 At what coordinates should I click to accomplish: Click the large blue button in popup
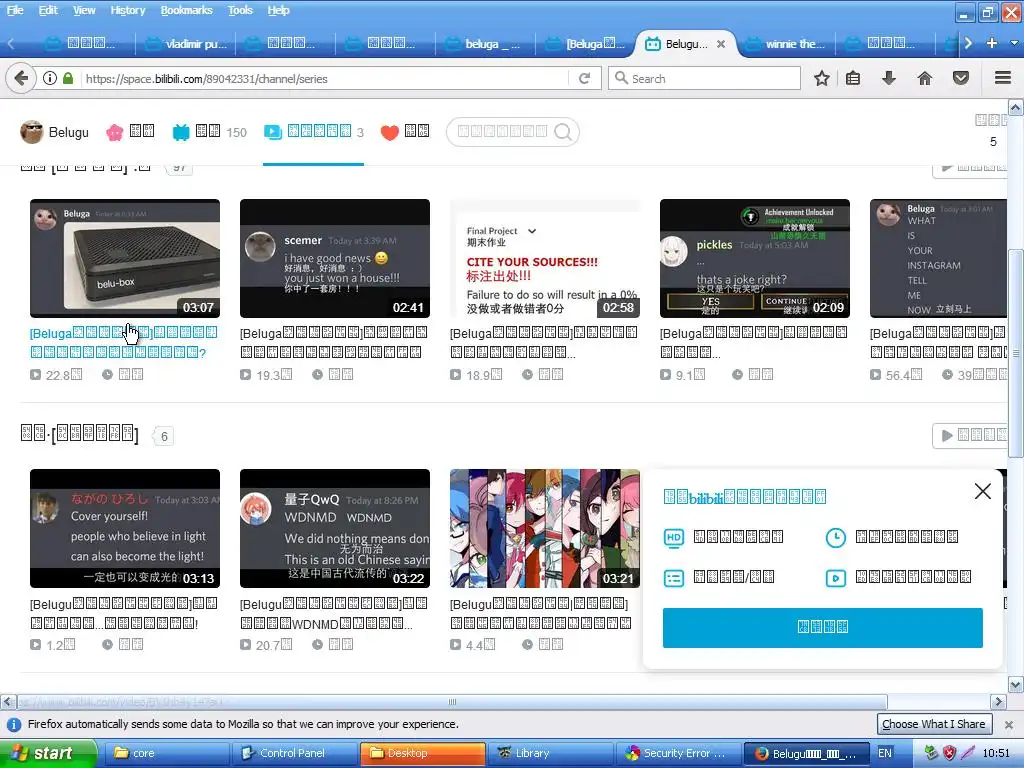coord(822,628)
